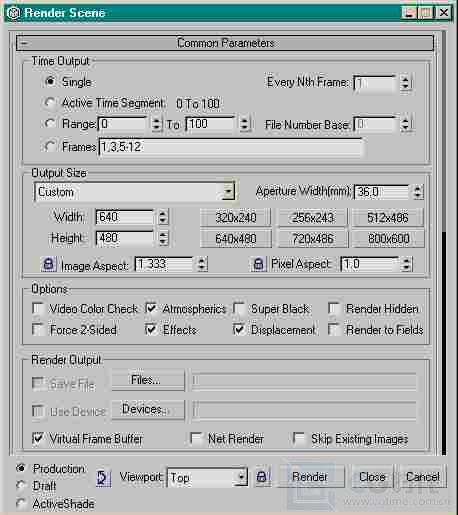
Task: Open the Devices... dialog
Action: [147, 409]
